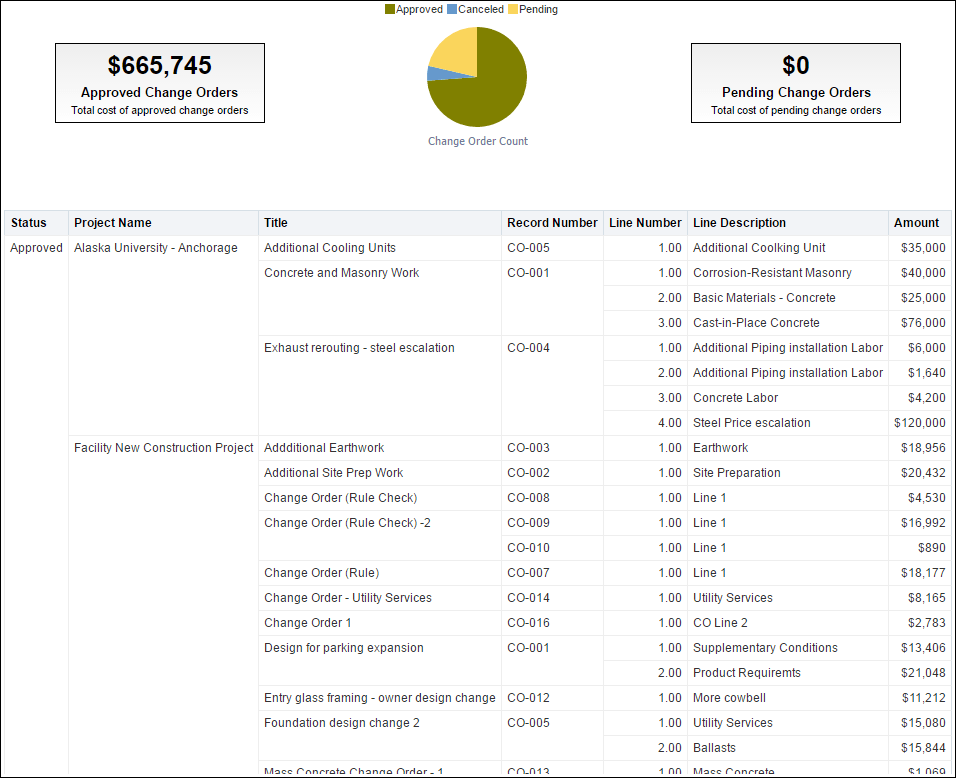Screen dimensions: 956x778
Task: Click the Change Order Count chart label
Action: point(477,141)
